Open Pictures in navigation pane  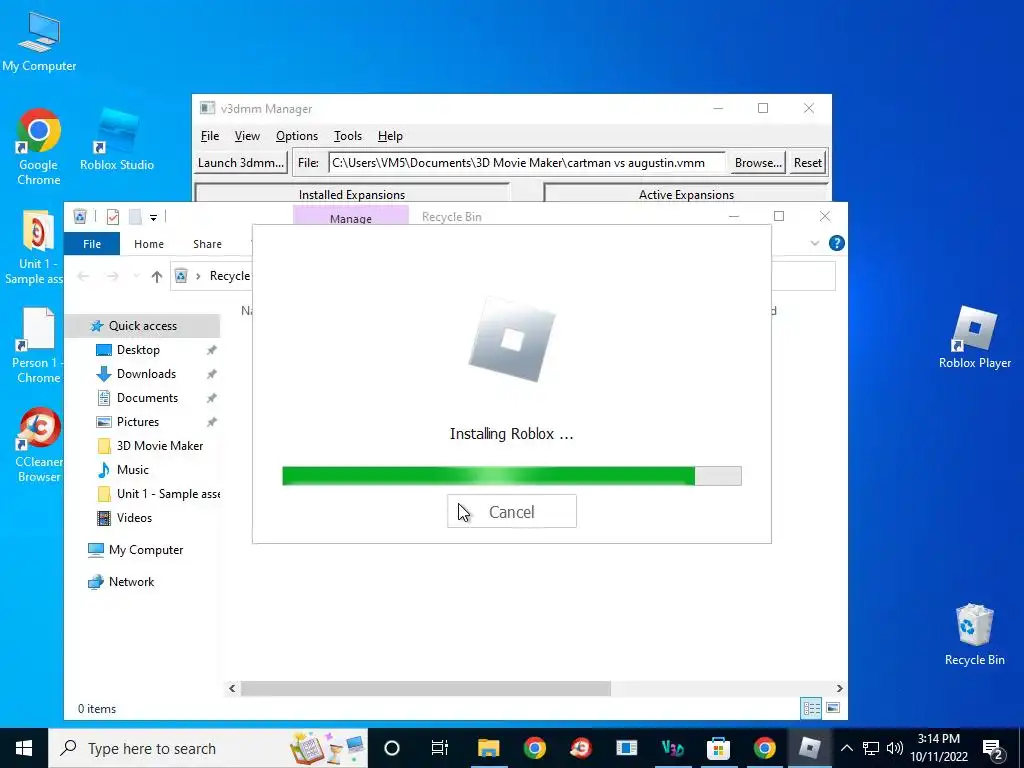(x=137, y=422)
